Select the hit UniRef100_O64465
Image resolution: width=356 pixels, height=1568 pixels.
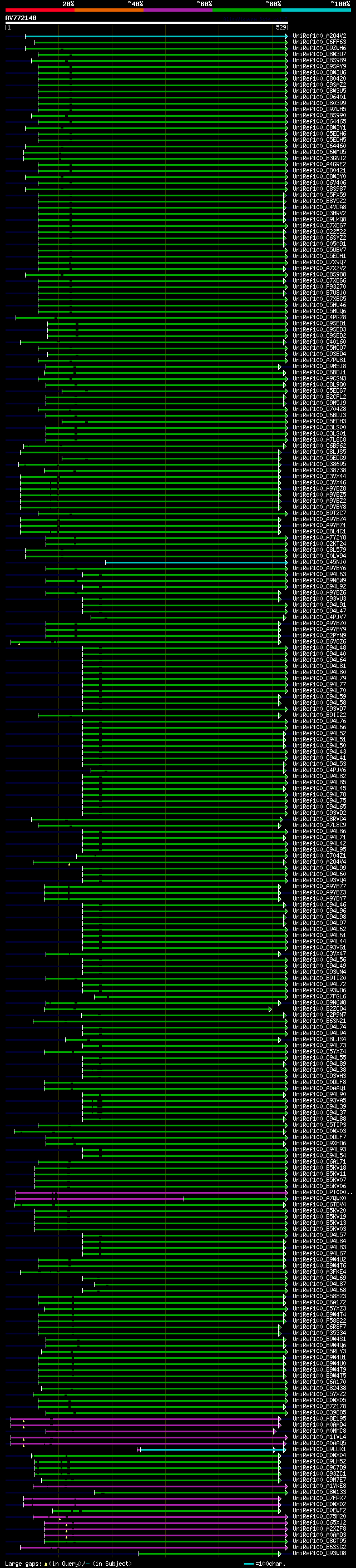point(319,122)
